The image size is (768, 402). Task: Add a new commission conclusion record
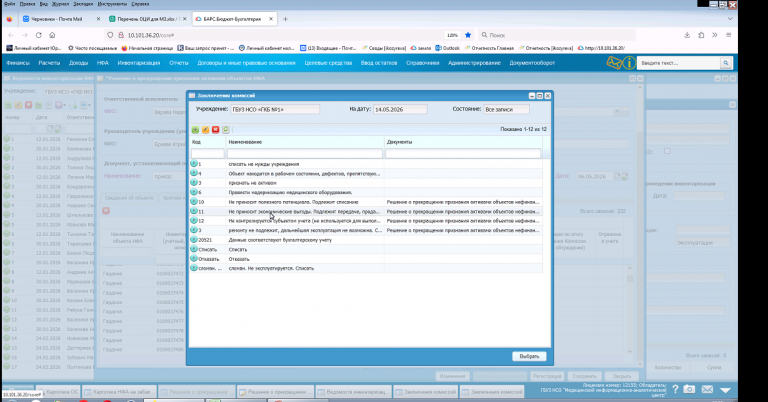tap(195, 130)
